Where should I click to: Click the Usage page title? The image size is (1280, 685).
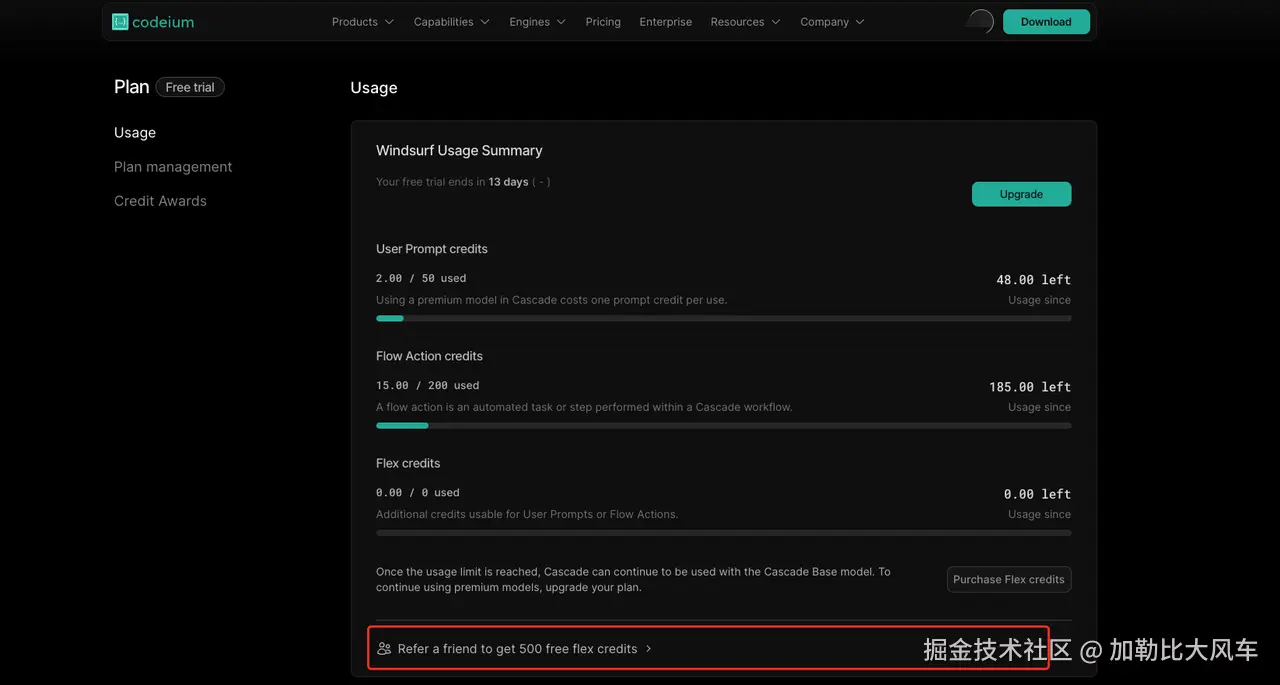[374, 88]
